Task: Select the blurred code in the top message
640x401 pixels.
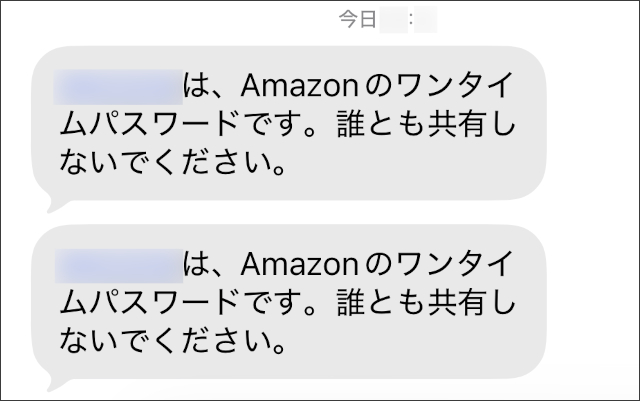Action: pyautogui.click(x=118, y=86)
